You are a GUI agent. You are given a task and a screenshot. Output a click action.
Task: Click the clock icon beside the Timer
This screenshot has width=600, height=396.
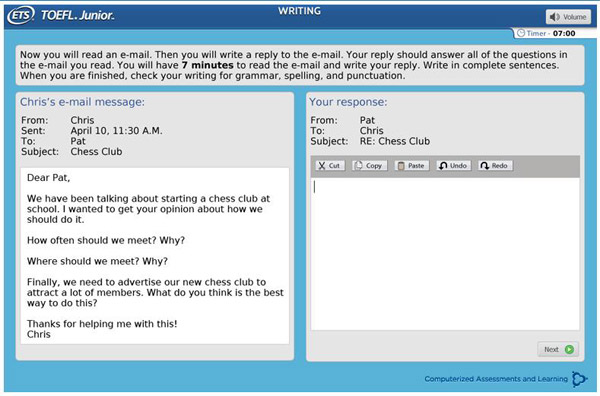[x=521, y=33]
